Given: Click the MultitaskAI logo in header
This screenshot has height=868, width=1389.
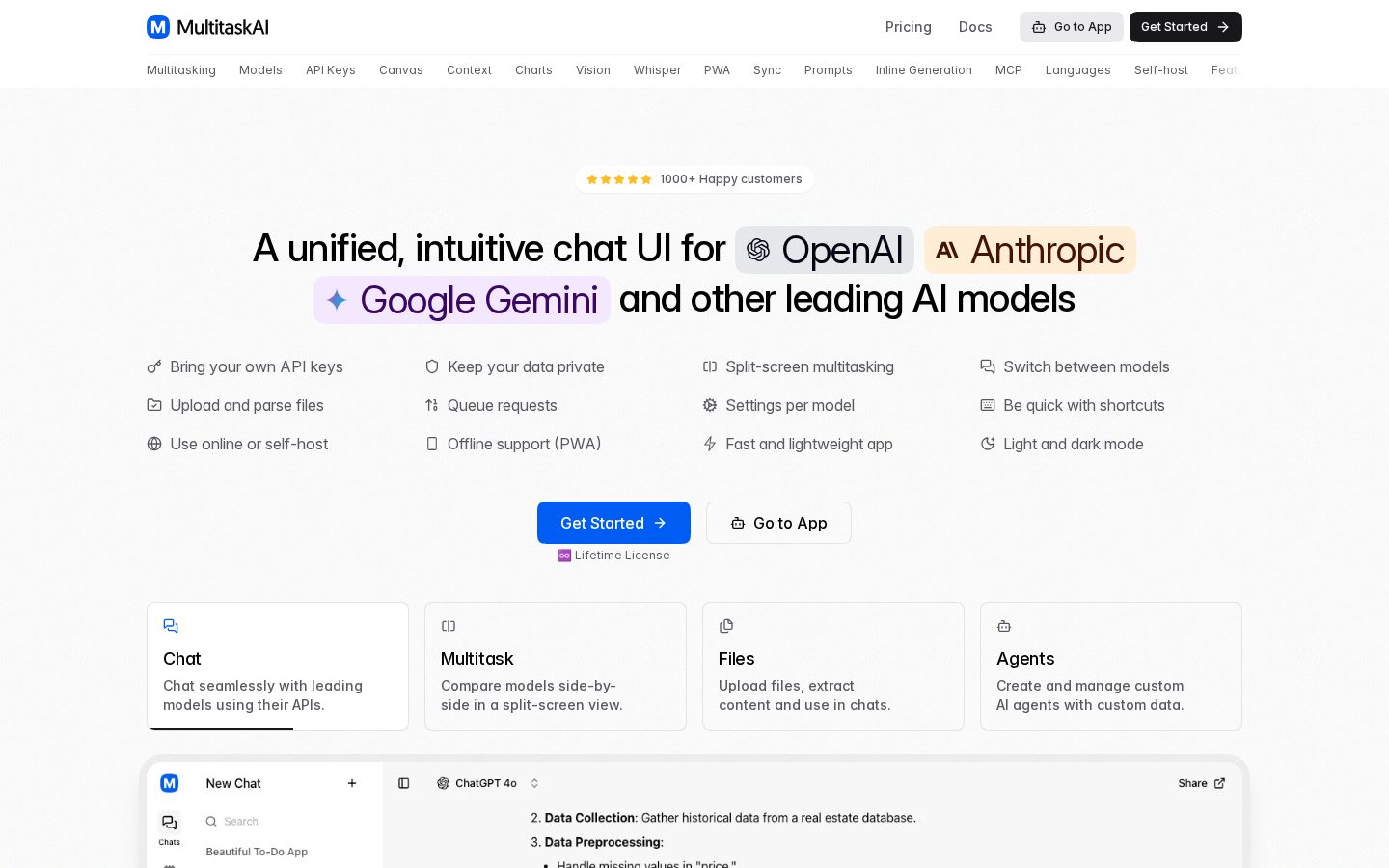Looking at the screenshot, I should click(207, 27).
